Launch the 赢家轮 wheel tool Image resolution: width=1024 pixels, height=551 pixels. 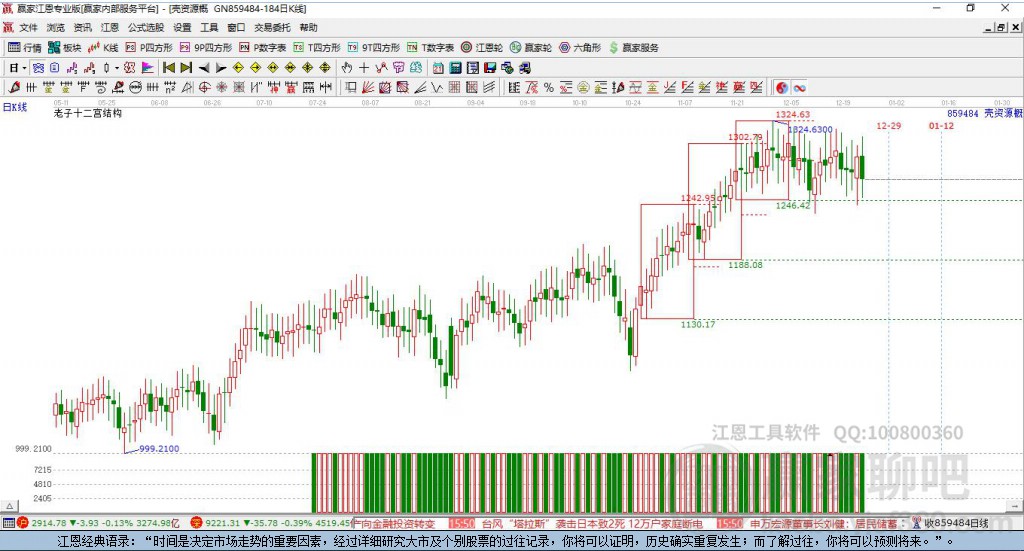[531, 48]
